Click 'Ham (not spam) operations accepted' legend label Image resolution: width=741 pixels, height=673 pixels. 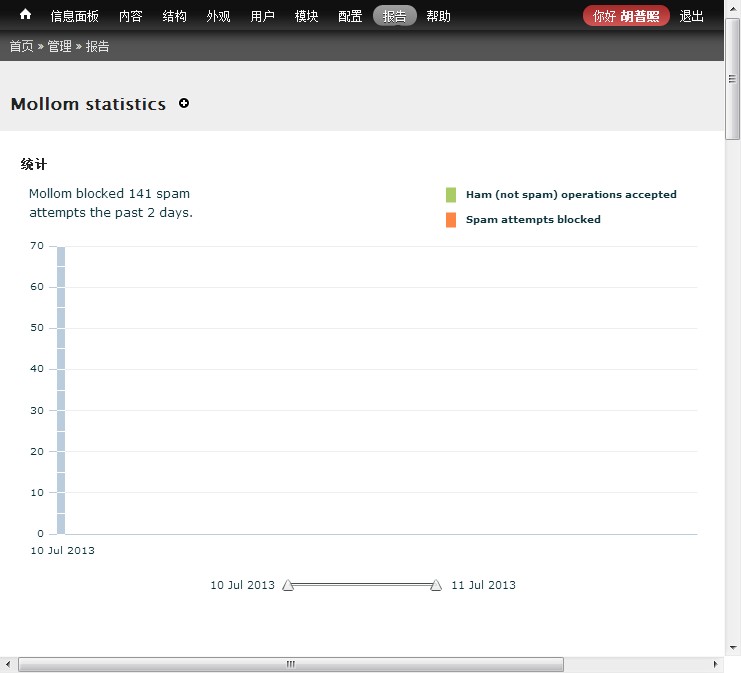(571, 195)
